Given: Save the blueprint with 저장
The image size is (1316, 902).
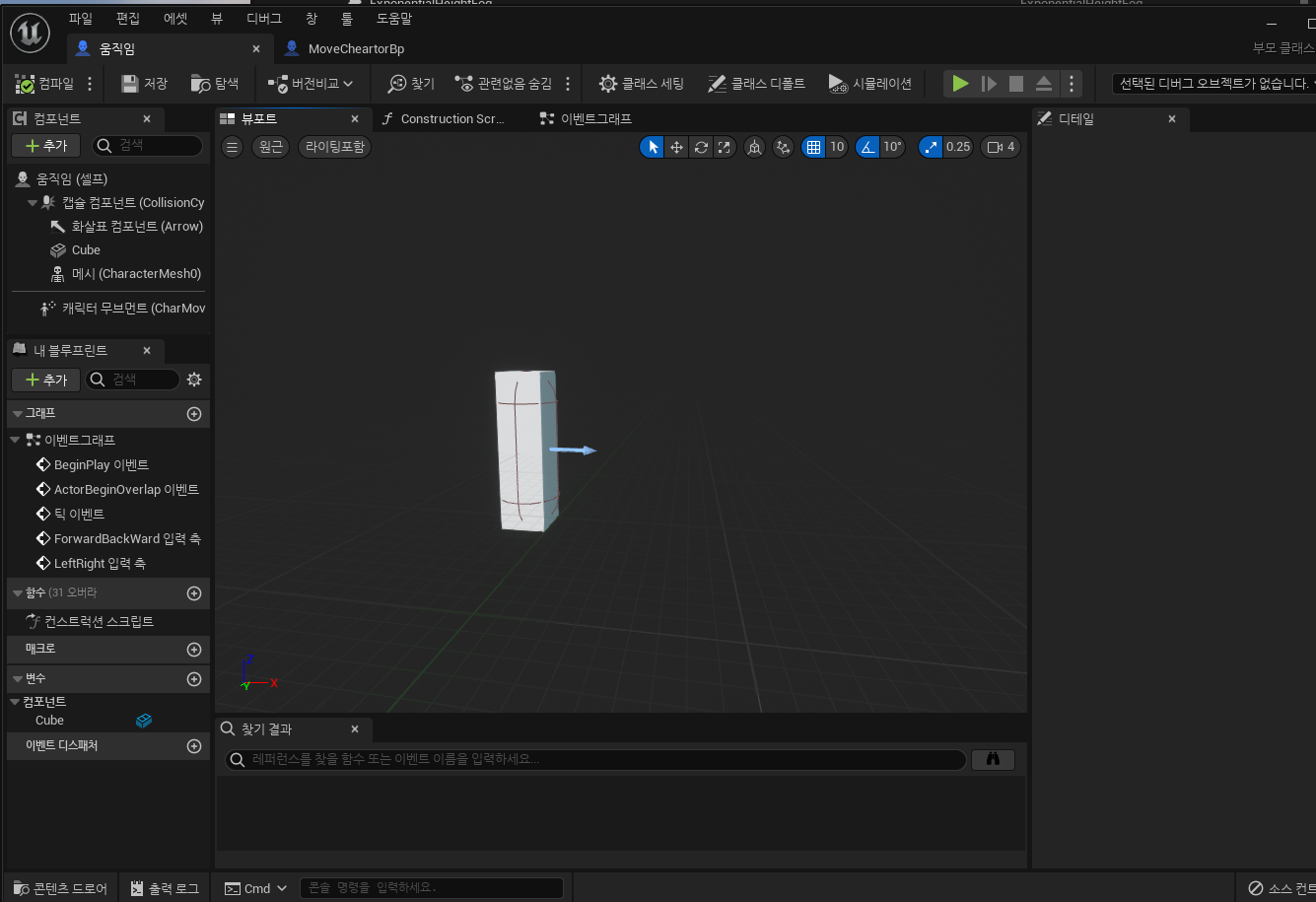Looking at the screenshot, I should coord(144,84).
